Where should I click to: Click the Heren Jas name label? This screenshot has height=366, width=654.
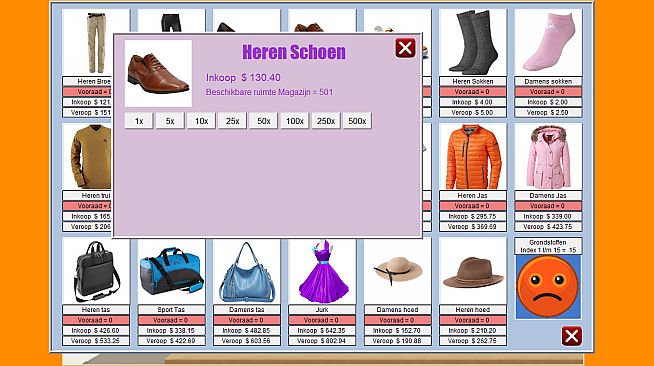(473, 196)
